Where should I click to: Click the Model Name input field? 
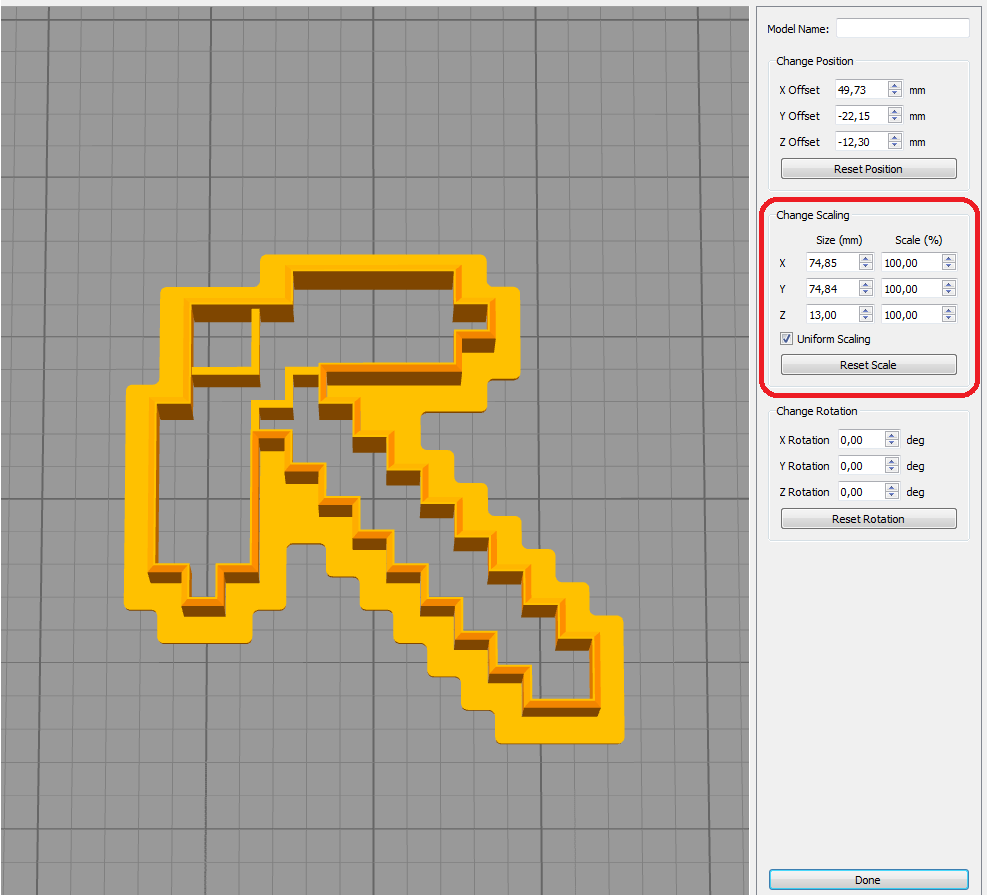(902, 28)
